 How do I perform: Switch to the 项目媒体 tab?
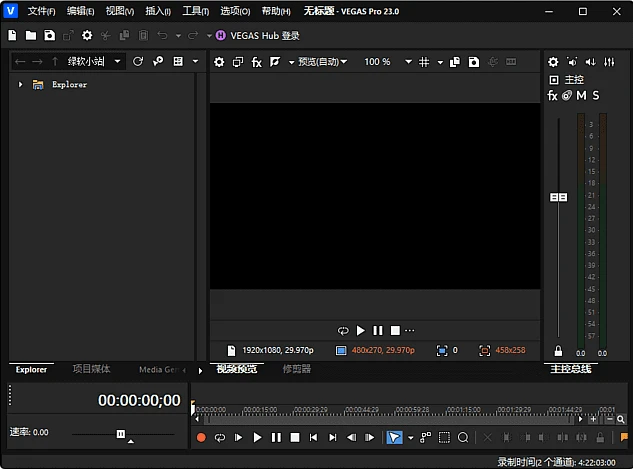(x=91, y=369)
